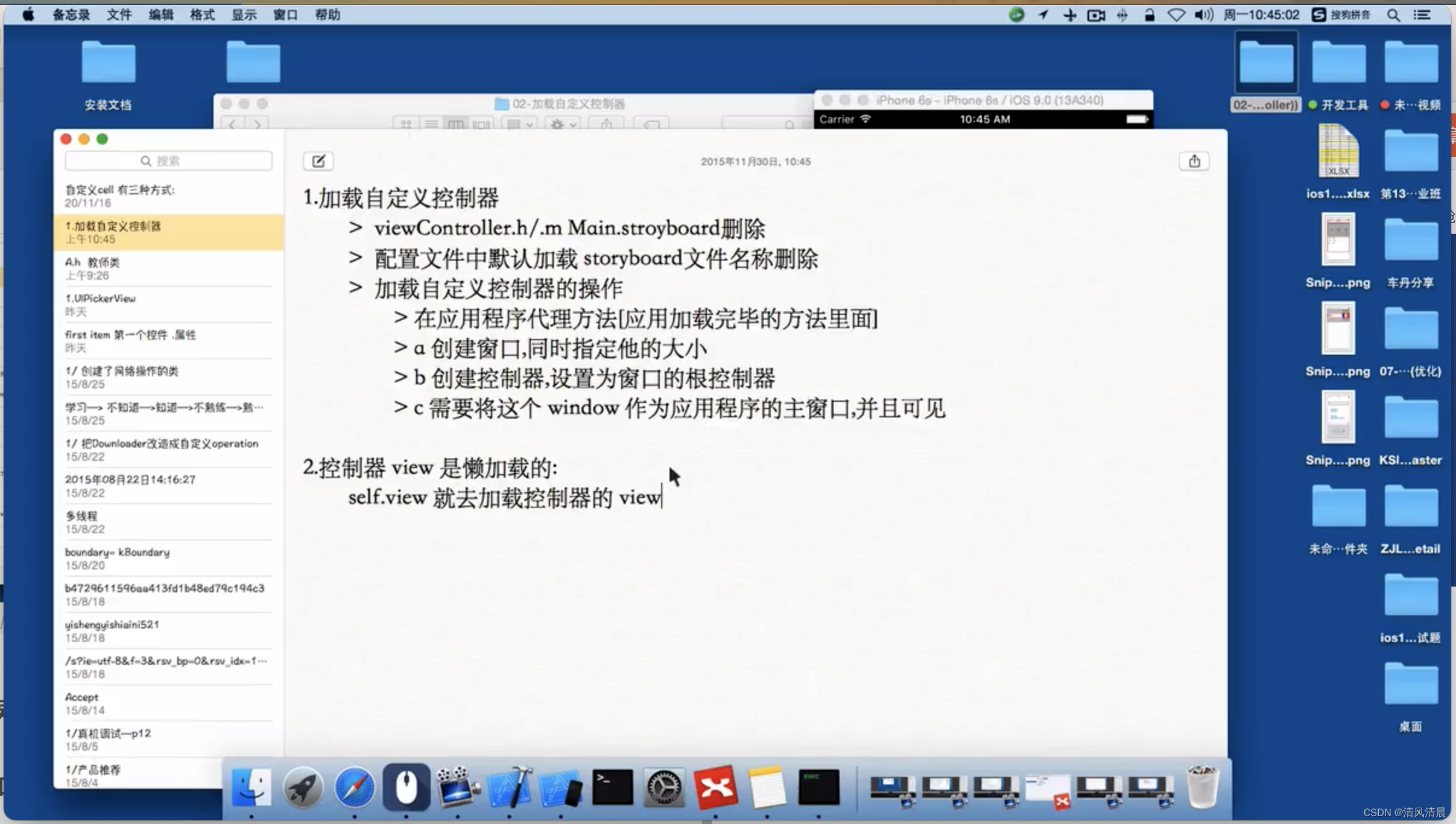Open Terminal icon in the Dock
Image resolution: width=1456 pixels, height=824 pixels.
(x=613, y=787)
